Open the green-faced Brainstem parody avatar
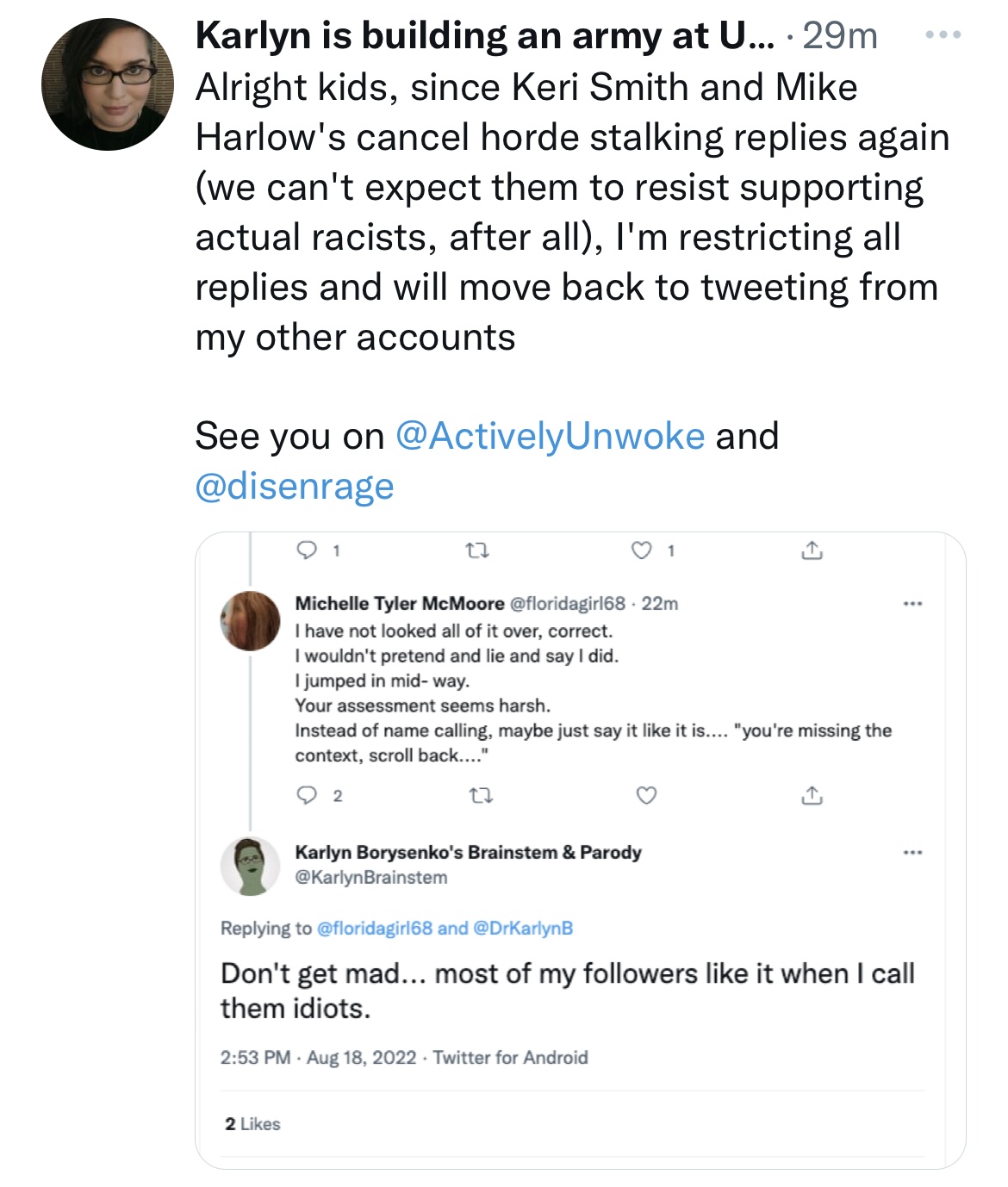Image resolution: width=1008 pixels, height=1187 pixels. [x=251, y=866]
